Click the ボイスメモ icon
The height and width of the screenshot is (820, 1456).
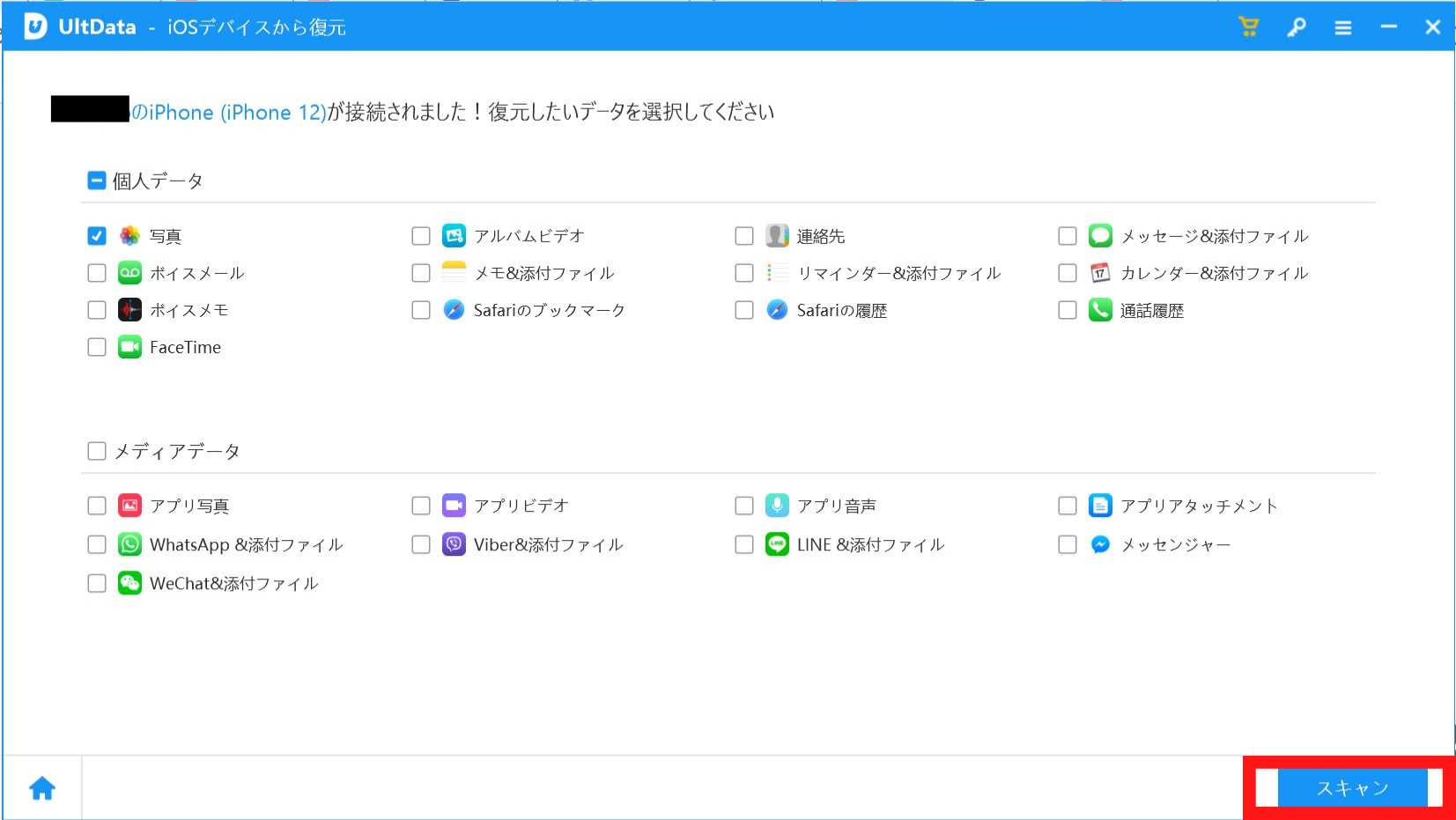[129, 310]
